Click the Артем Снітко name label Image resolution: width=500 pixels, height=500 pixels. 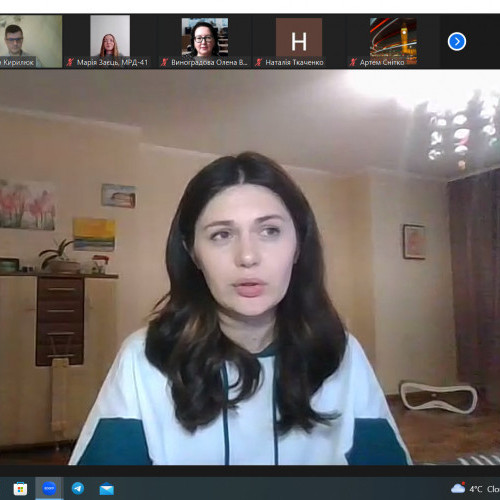coord(382,62)
